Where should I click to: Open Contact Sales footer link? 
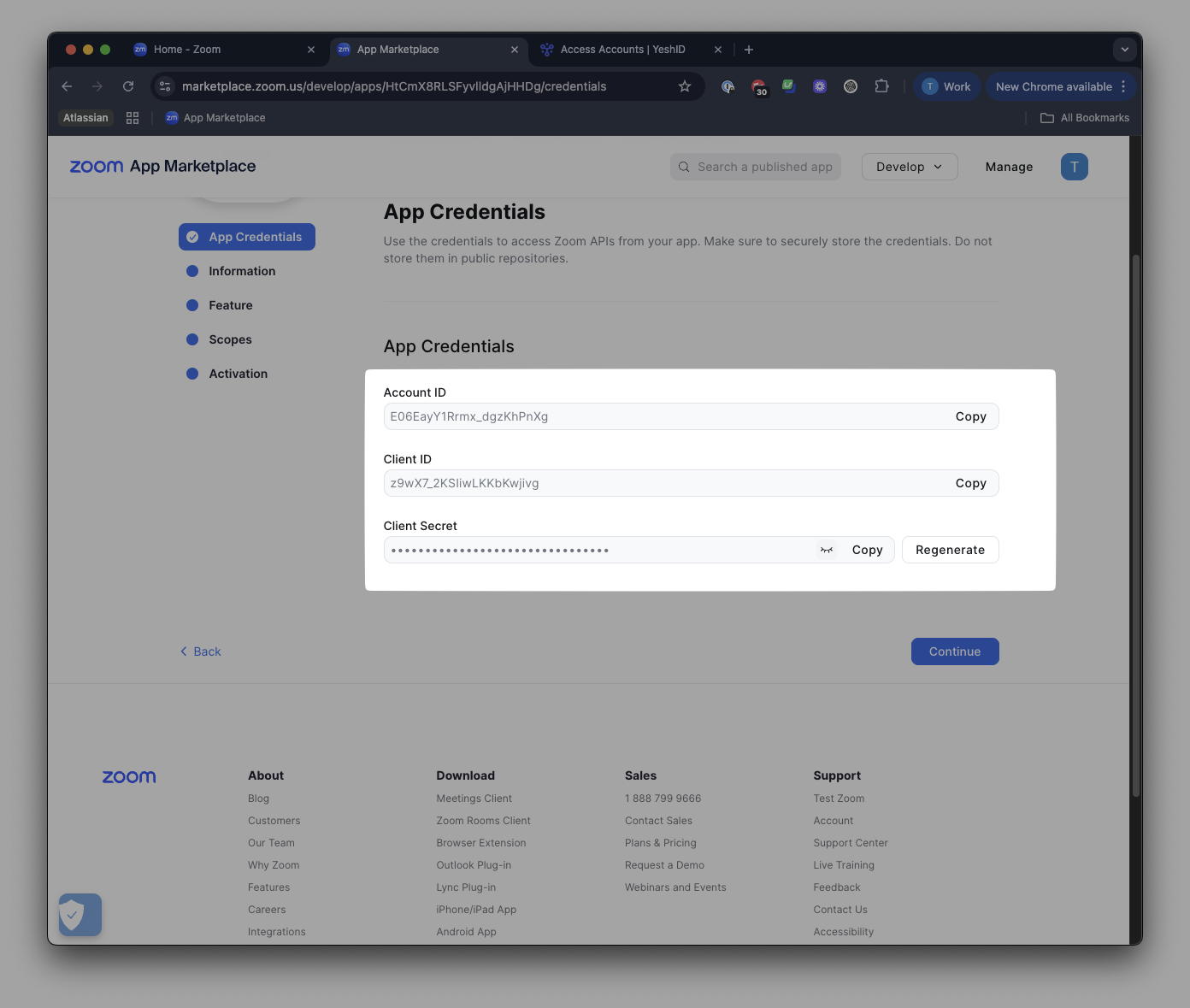(x=658, y=821)
